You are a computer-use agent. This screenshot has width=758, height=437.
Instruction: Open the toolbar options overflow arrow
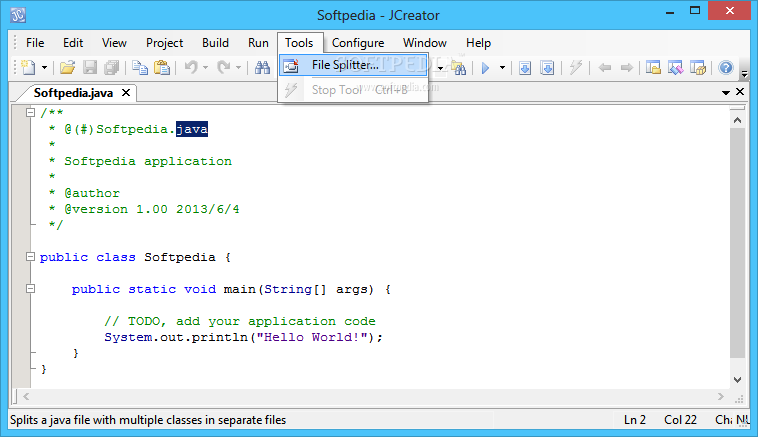pos(744,74)
